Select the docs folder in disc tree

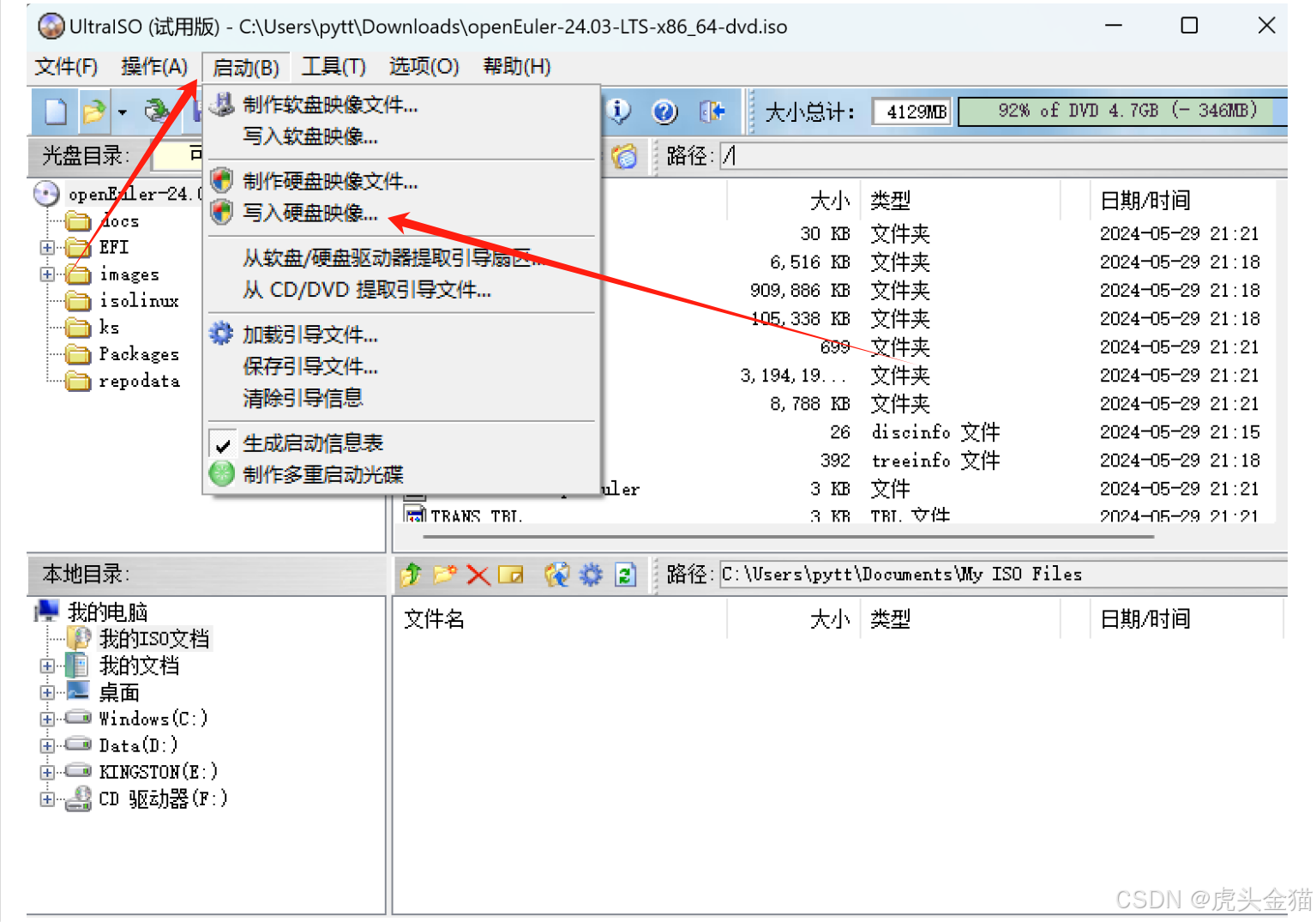click(x=119, y=221)
